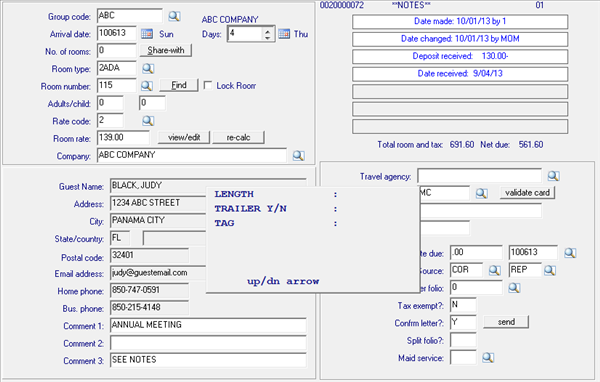Click the view/edit rate button
Screen dimensions: 600x382
pos(184,137)
